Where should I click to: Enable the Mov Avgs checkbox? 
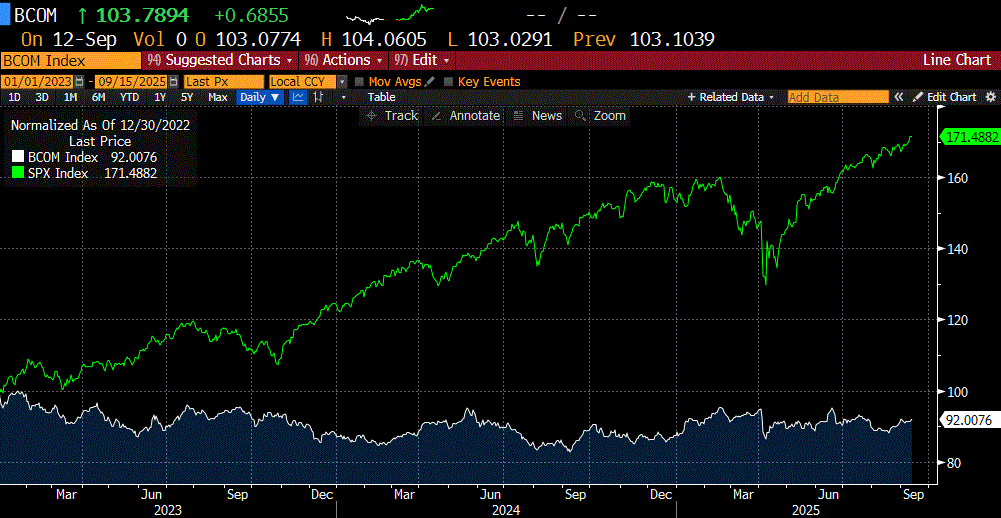pyautogui.click(x=359, y=82)
